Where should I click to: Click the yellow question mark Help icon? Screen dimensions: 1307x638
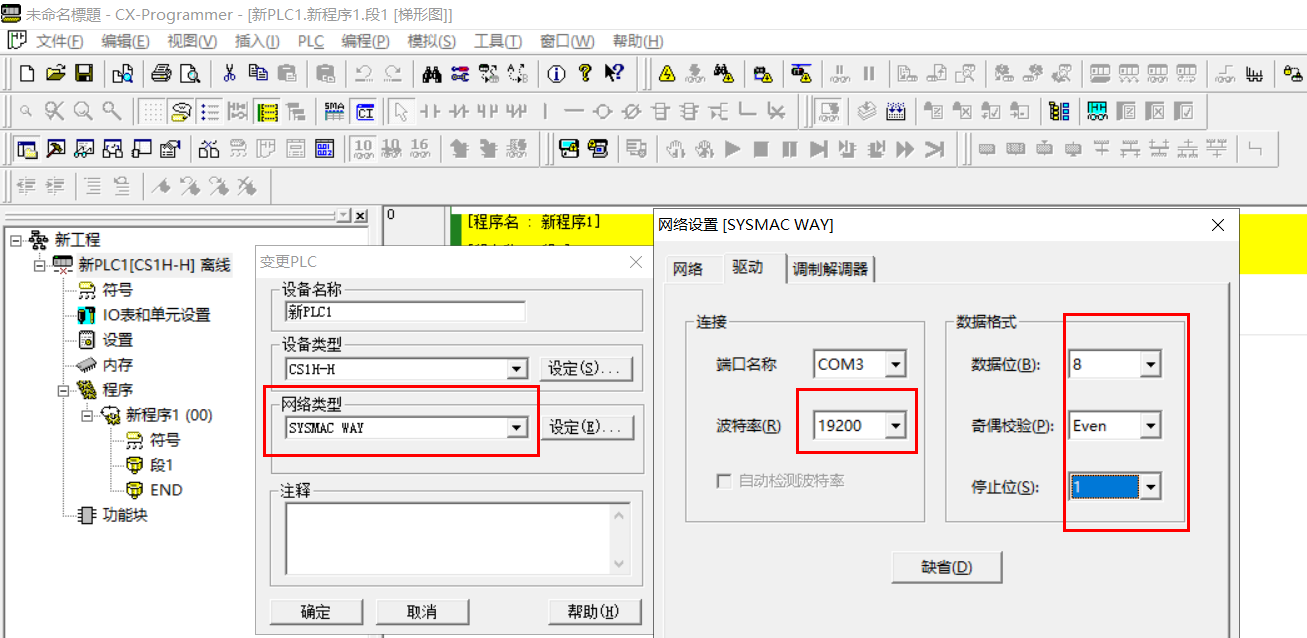[585, 73]
